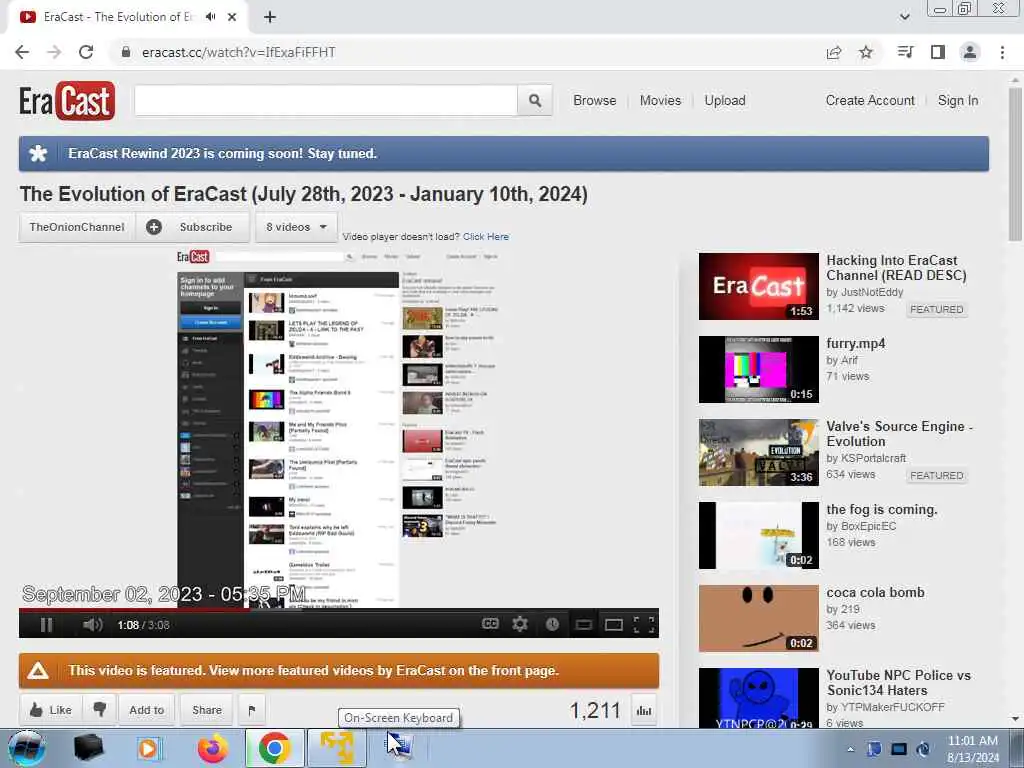The image size is (1024, 768).
Task: Share this video
Action: [x=206, y=710]
